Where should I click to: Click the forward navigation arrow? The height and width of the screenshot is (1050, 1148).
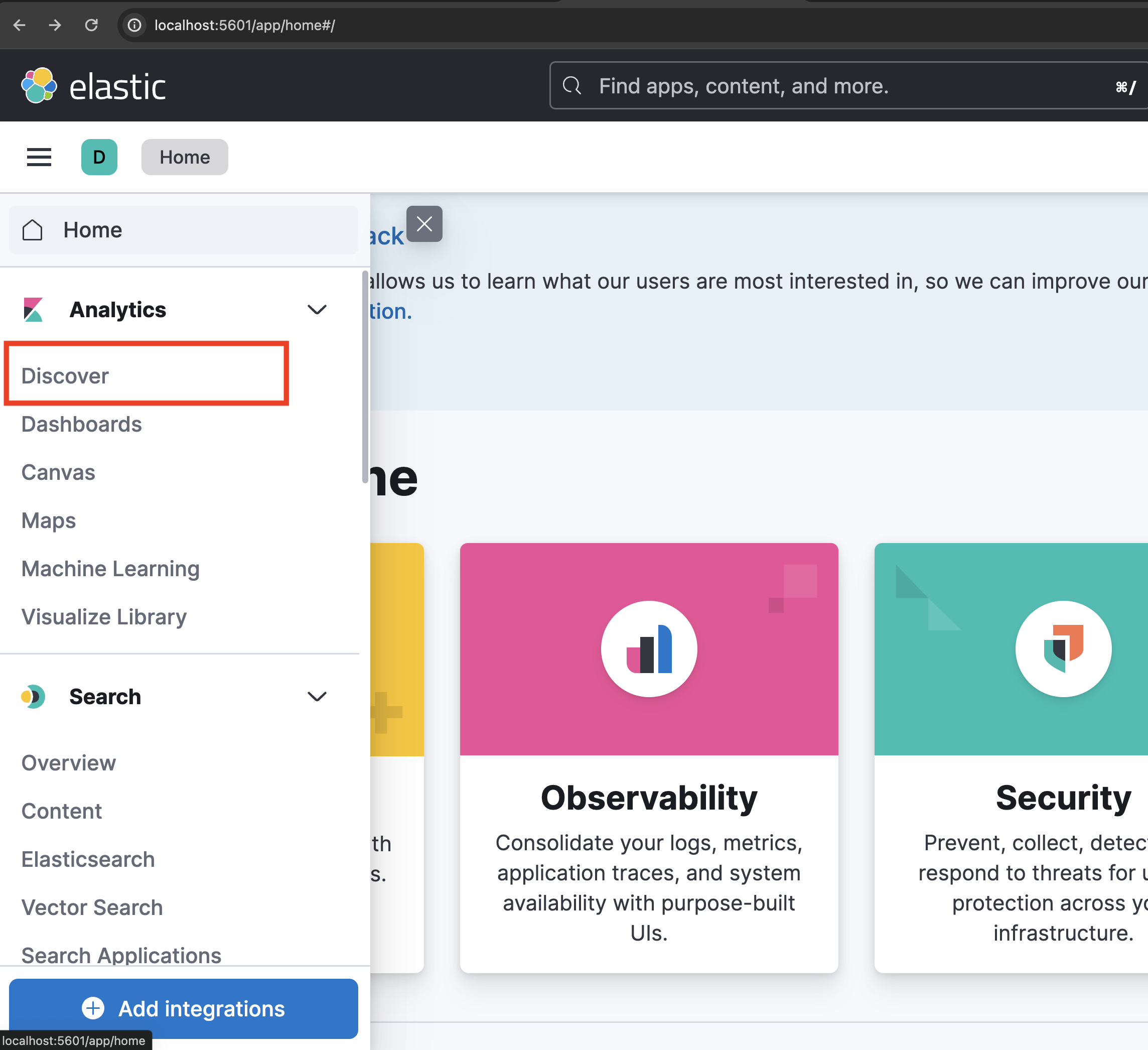(55, 25)
